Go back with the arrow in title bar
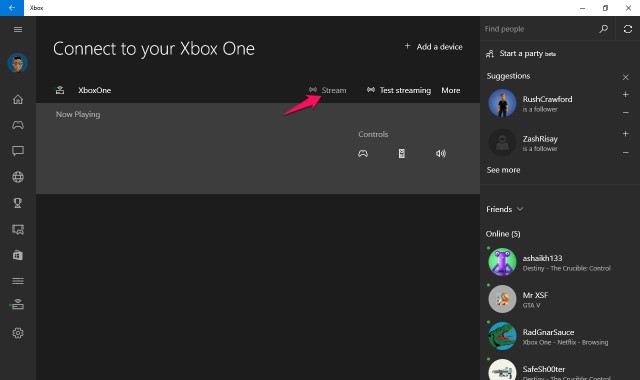640x380 pixels. click(12, 8)
